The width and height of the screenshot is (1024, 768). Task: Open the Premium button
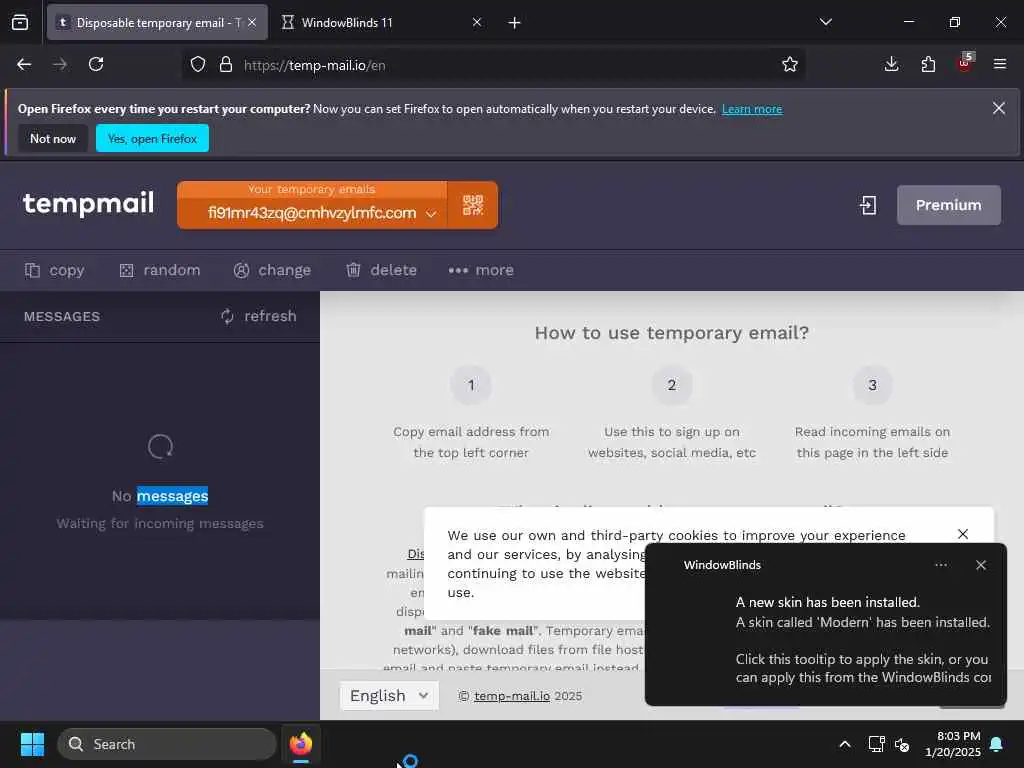tap(948, 205)
